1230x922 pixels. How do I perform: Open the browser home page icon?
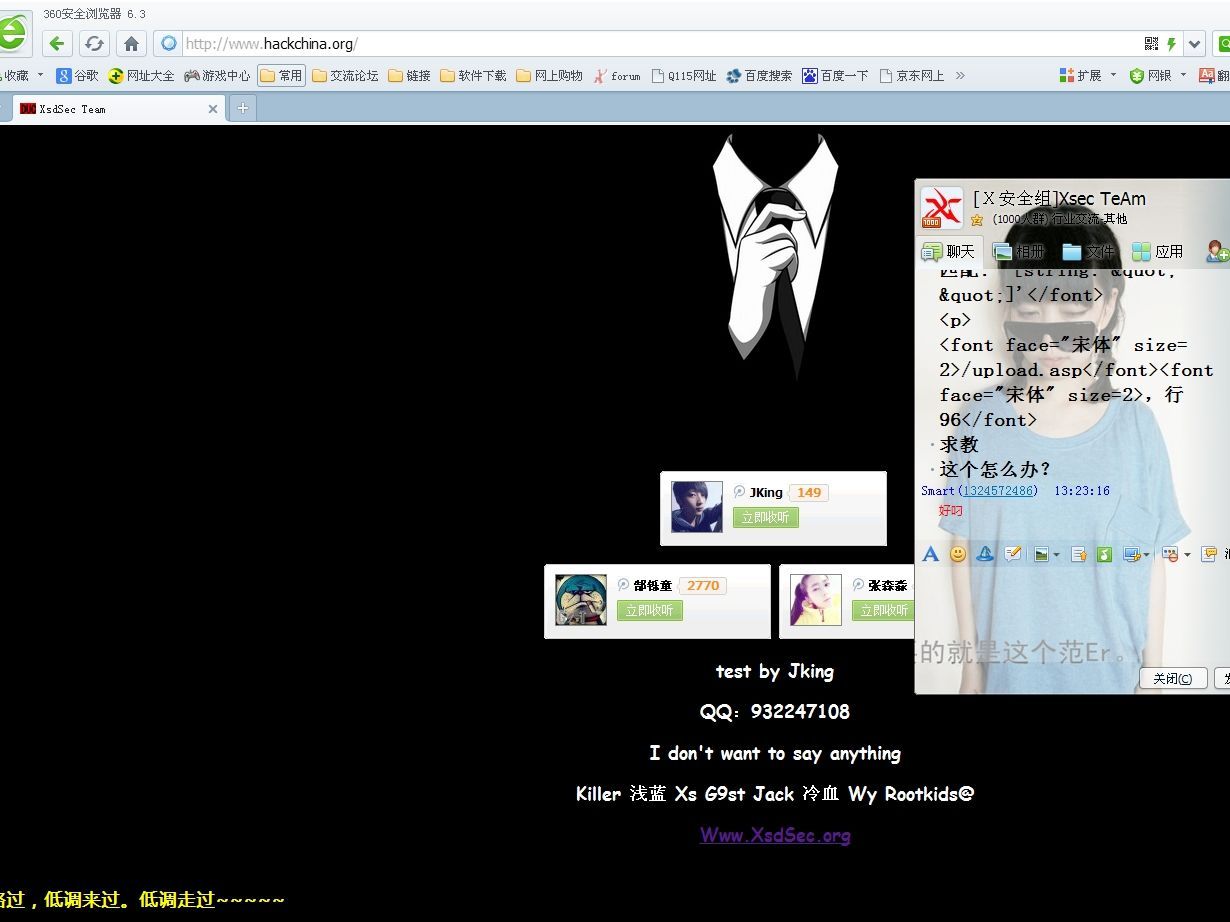click(131, 44)
